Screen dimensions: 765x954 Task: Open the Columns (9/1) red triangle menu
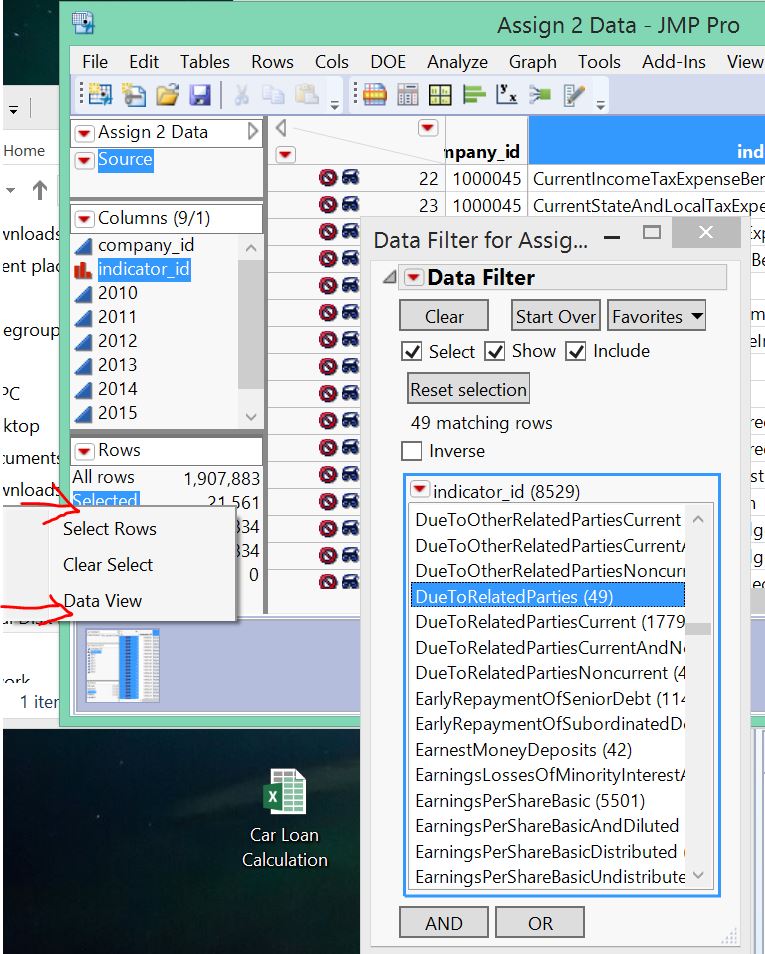click(x=85, y=218)
